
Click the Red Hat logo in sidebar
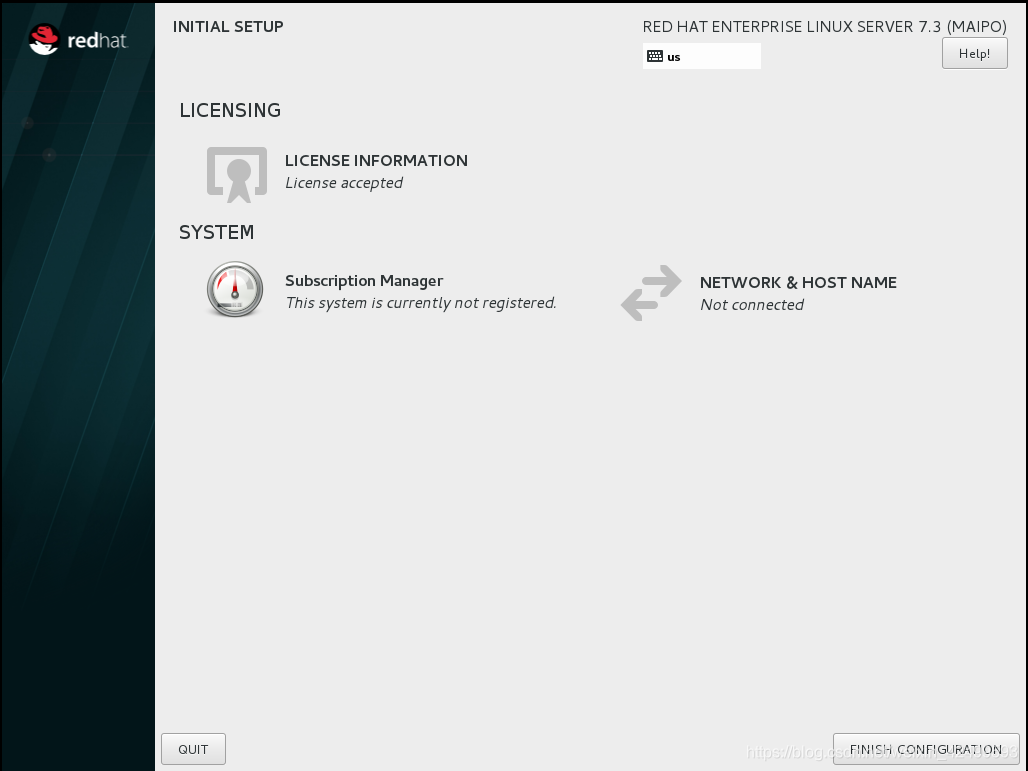78,40
